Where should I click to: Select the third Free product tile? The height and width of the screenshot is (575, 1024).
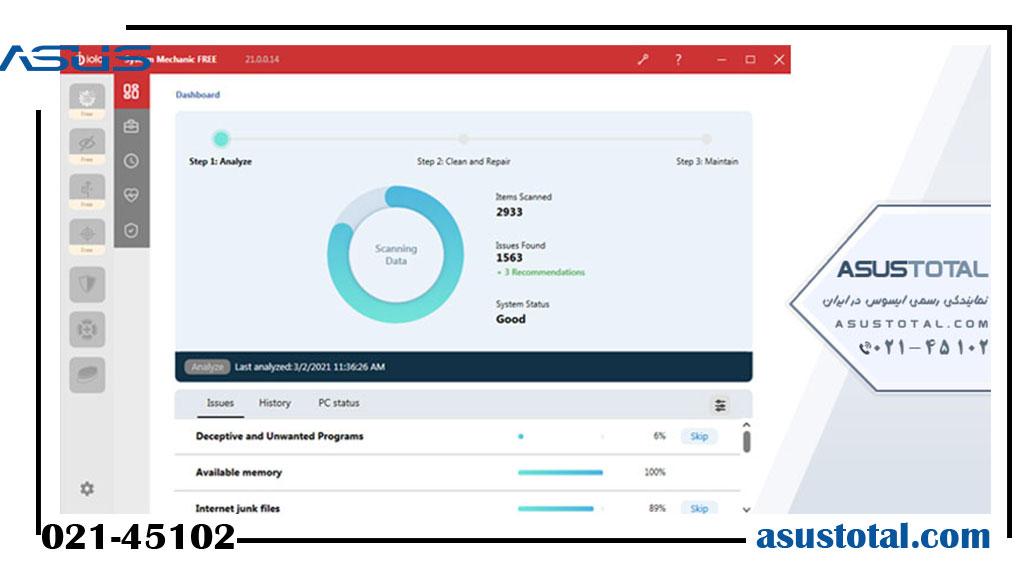click(x=87, y=191)
